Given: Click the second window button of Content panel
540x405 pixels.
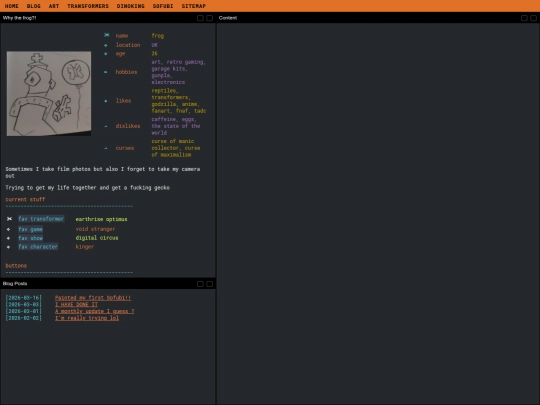Looking at the screenshot, I should (x=533, y=18).
